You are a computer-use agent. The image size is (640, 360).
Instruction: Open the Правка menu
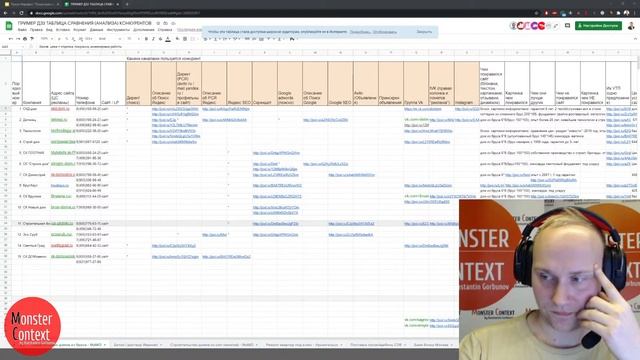36,30
